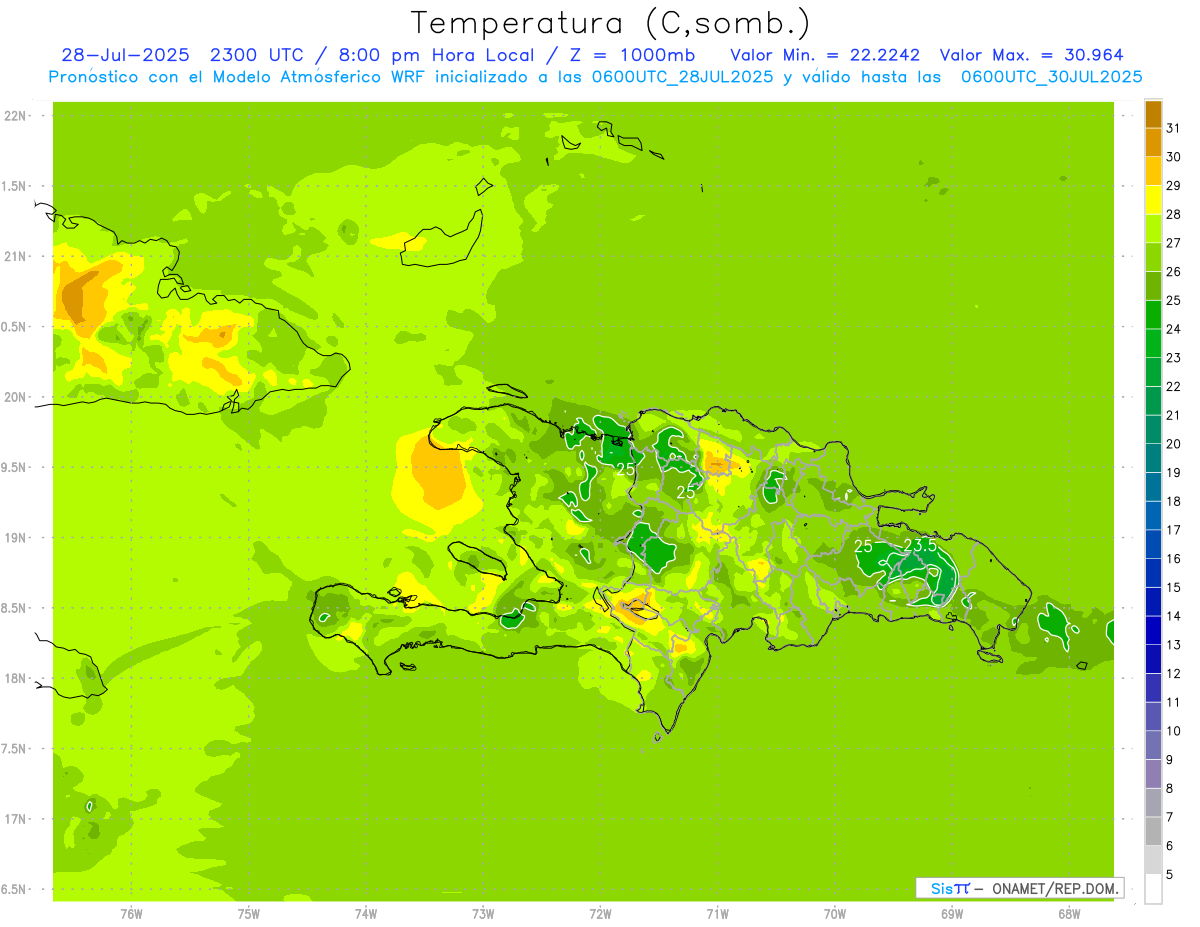Click the 'Temperatura (C,somb.)' chart title
1200x927 pixels.
[x=610, y=23]
